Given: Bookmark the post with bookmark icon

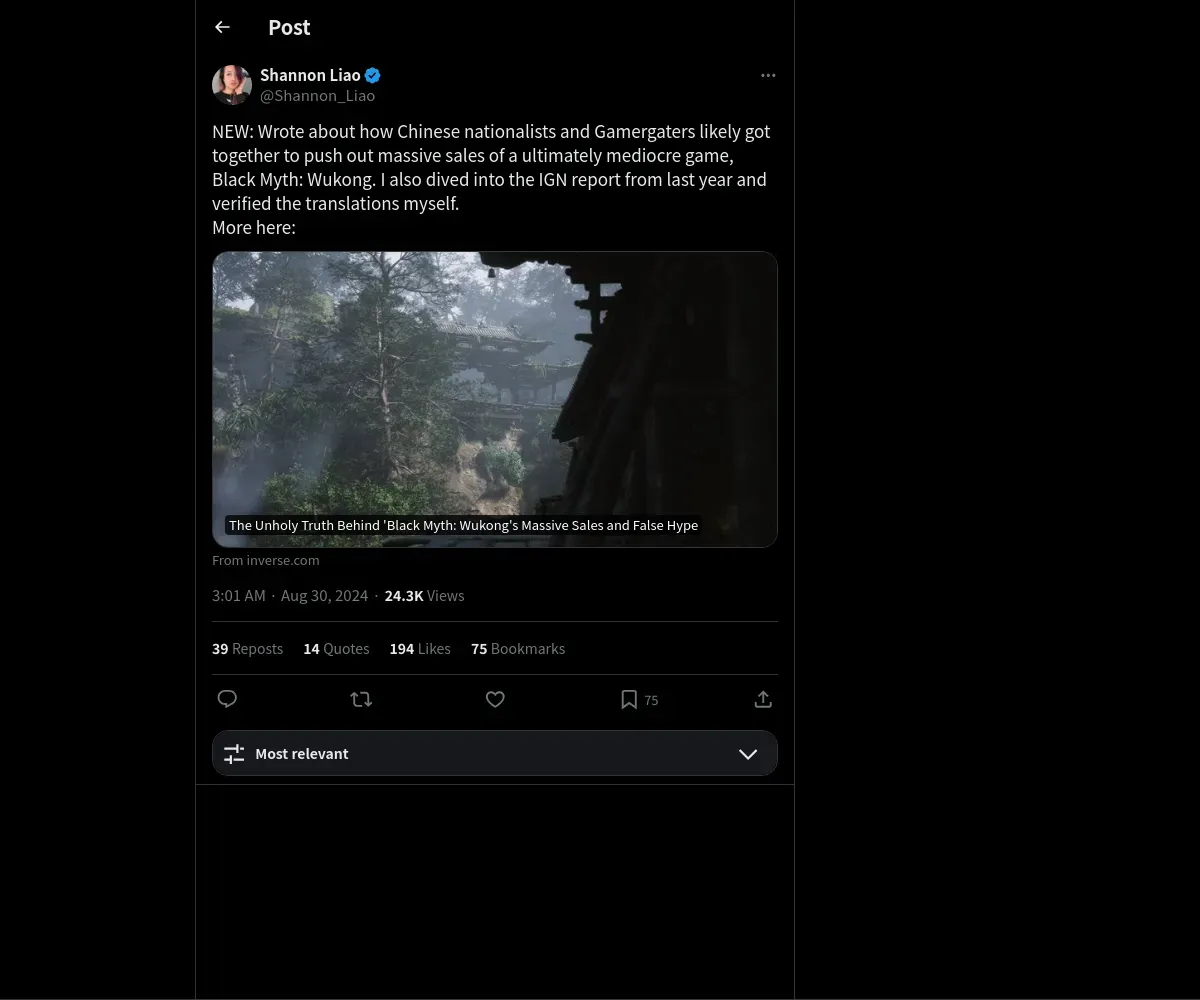Looking at the screenshot, I should click(x=629, y=699).
